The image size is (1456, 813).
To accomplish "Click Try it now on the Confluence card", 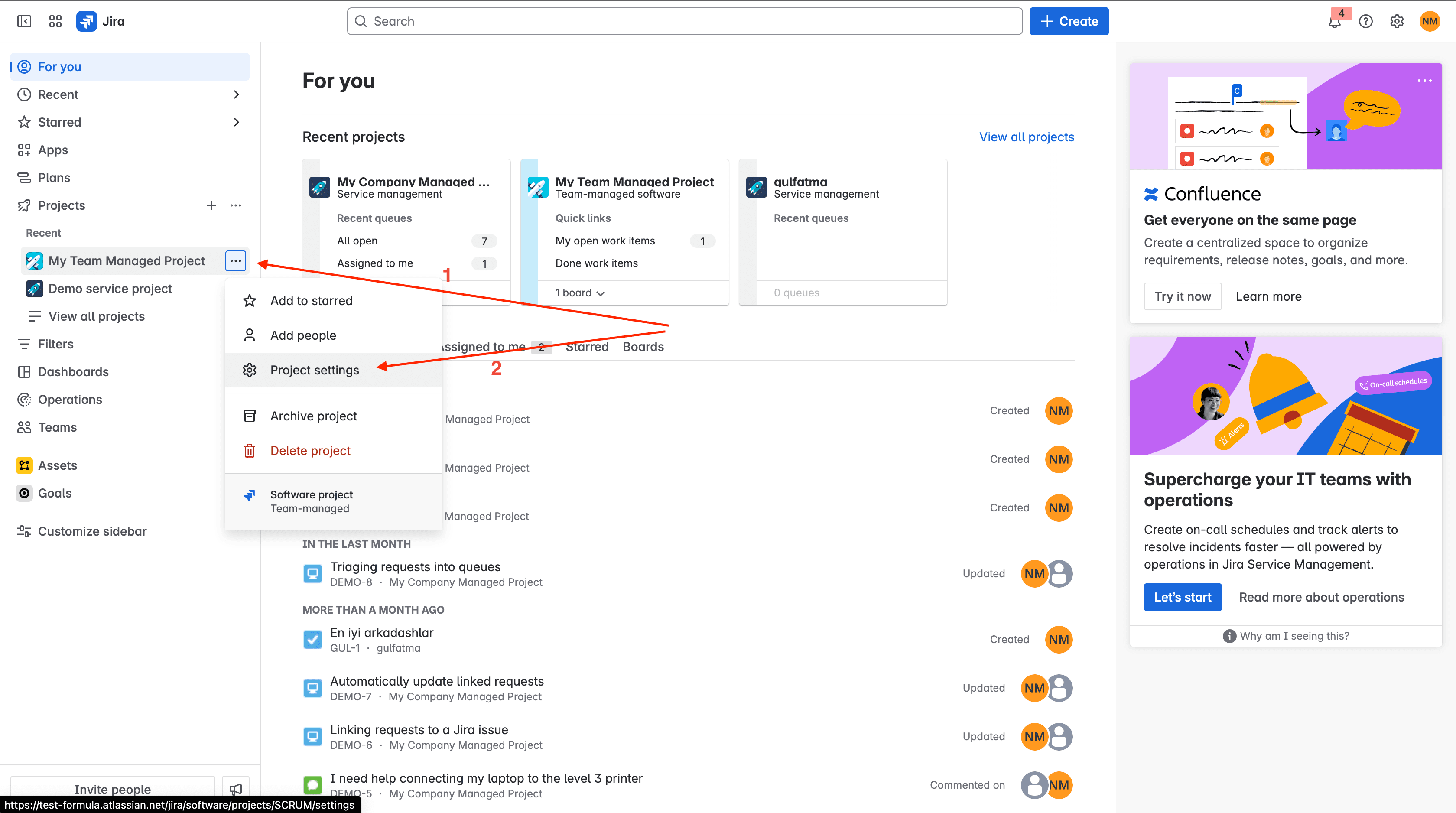I will tap(1183, 296).
